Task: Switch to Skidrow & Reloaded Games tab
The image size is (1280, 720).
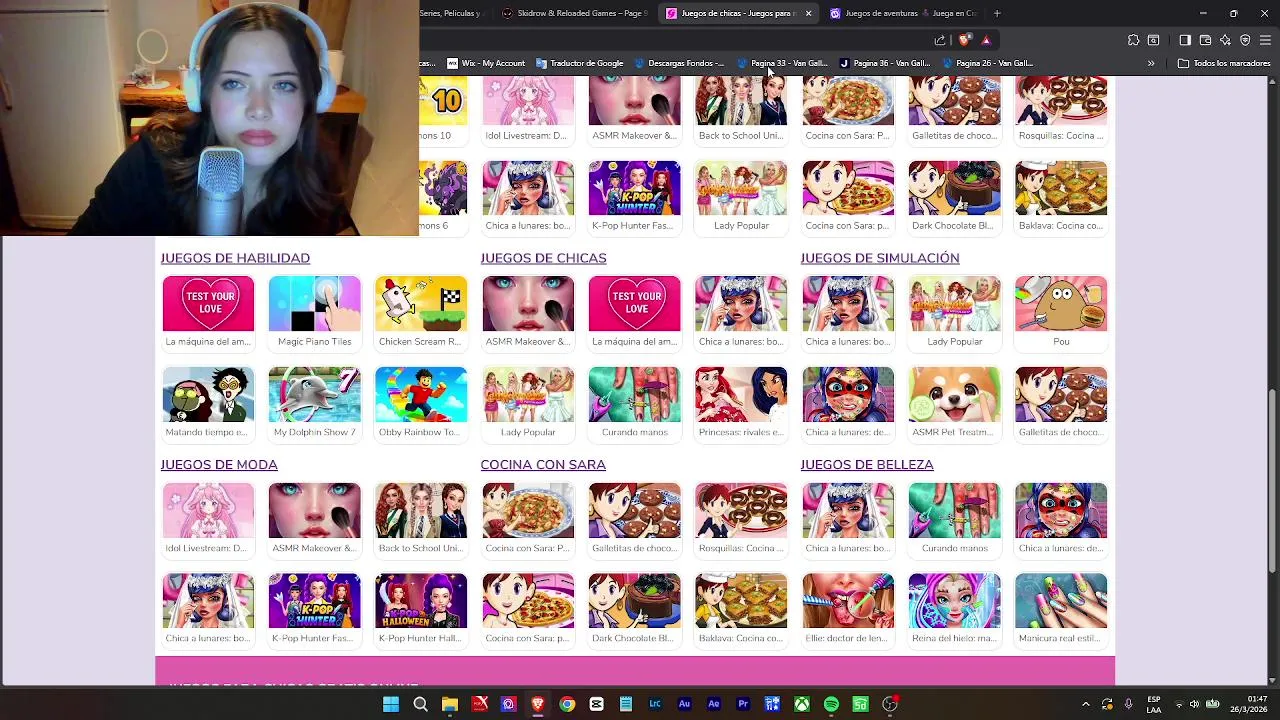Action: pyautogui.click(x=574, y=13)
